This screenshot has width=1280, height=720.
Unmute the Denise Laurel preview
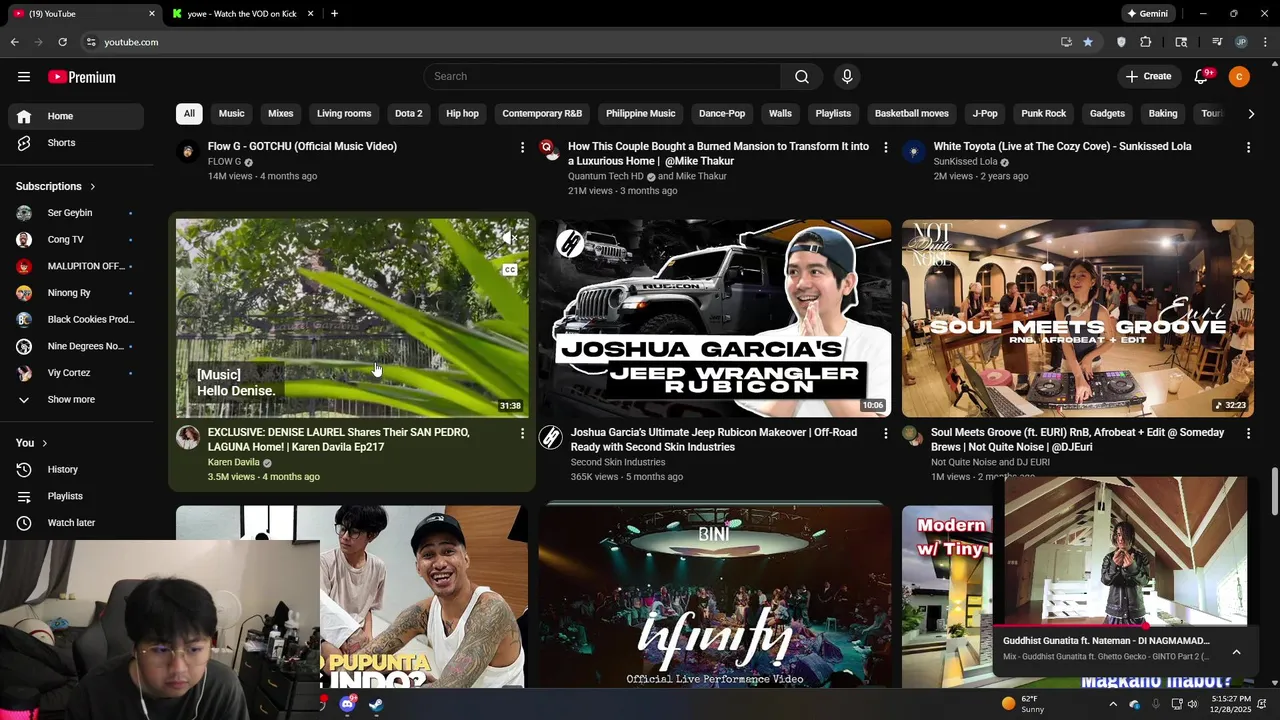click(509, 238)
